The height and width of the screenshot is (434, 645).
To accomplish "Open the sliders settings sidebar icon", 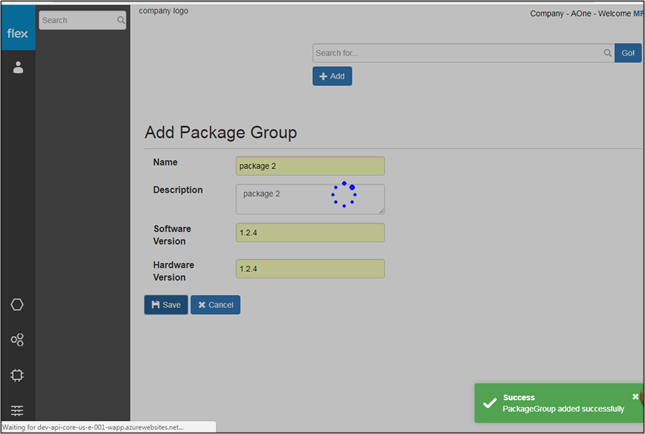I will tap(17, 410).
